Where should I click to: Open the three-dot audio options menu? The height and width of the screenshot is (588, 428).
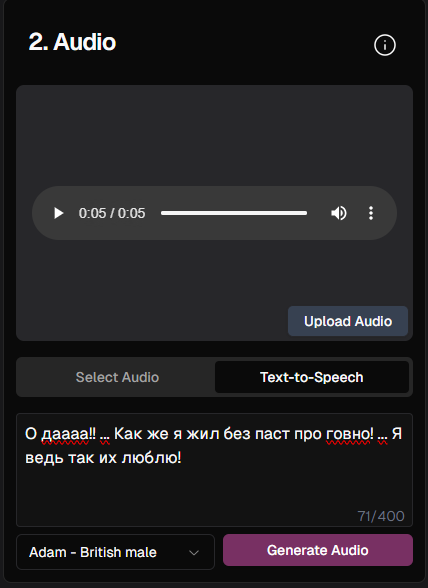click(371, 213)
